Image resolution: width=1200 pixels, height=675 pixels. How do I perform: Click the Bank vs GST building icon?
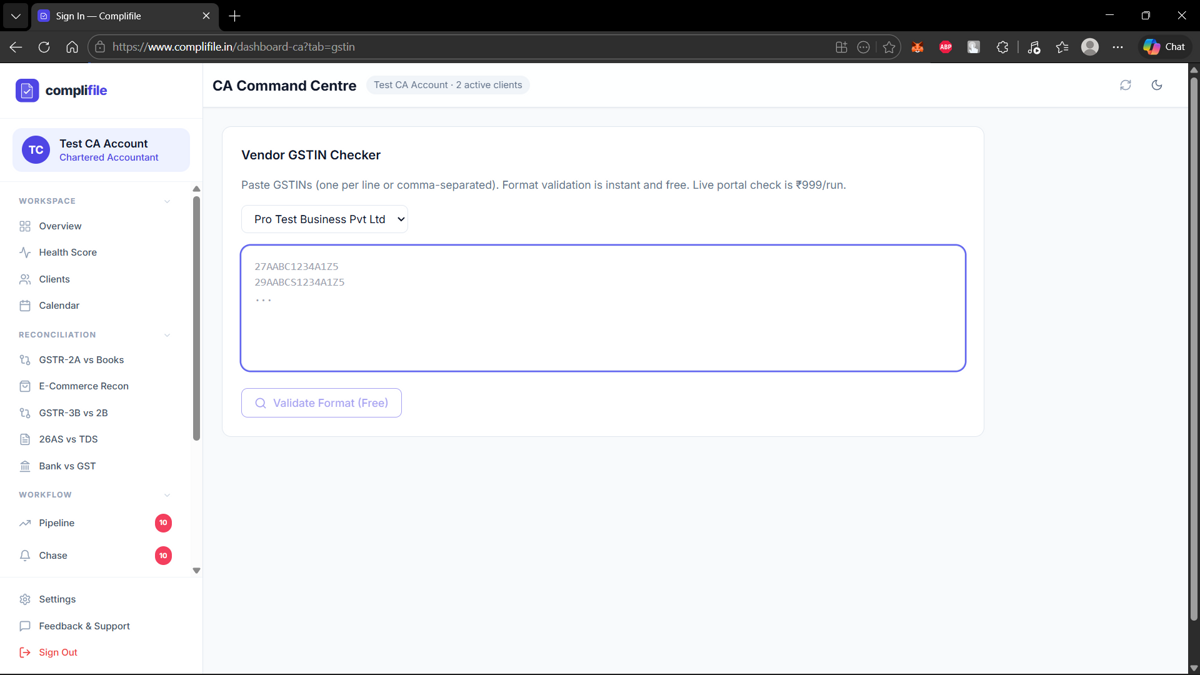coord(25,466)
